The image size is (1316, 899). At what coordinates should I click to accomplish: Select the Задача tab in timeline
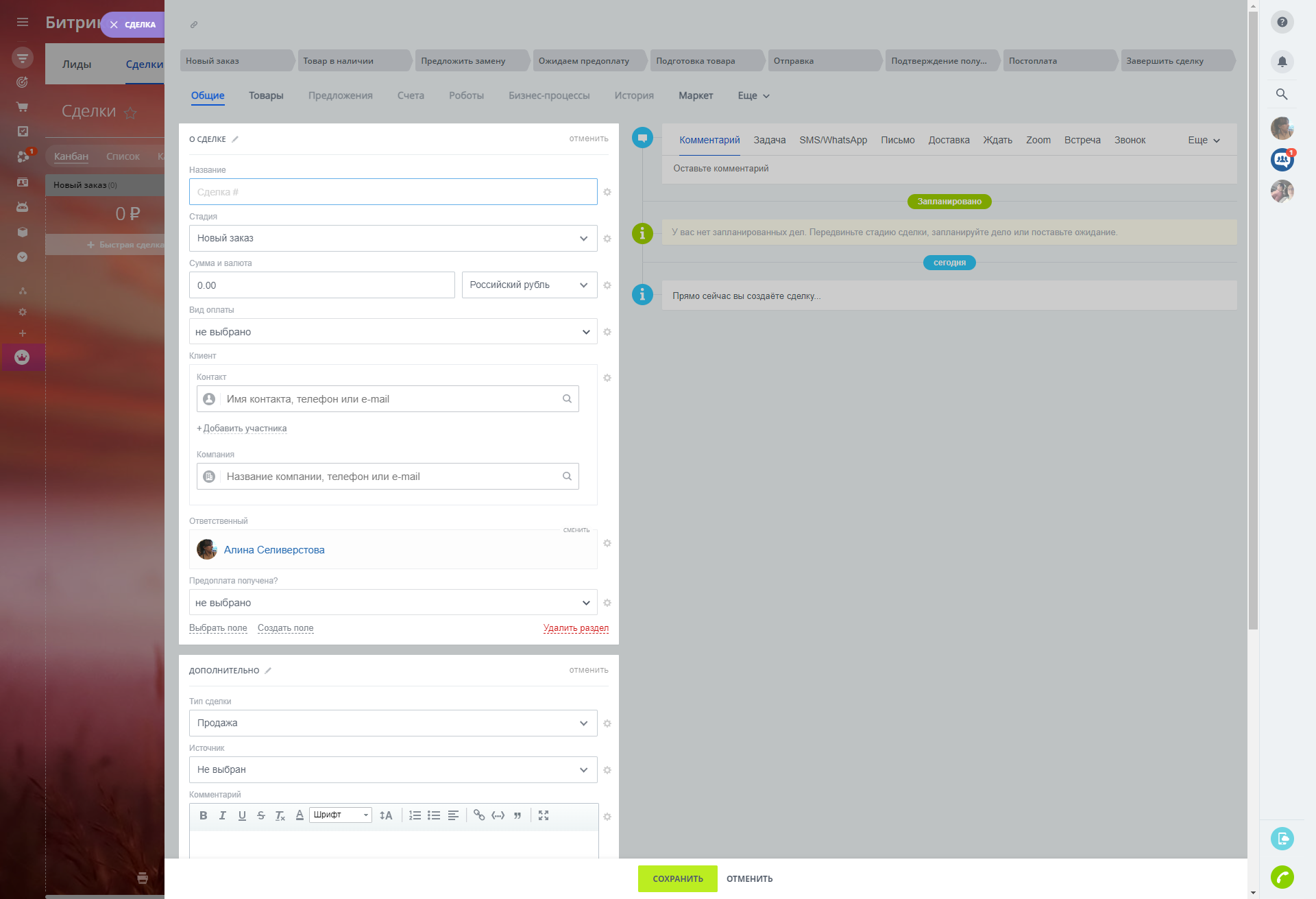(x=769, y=140)
